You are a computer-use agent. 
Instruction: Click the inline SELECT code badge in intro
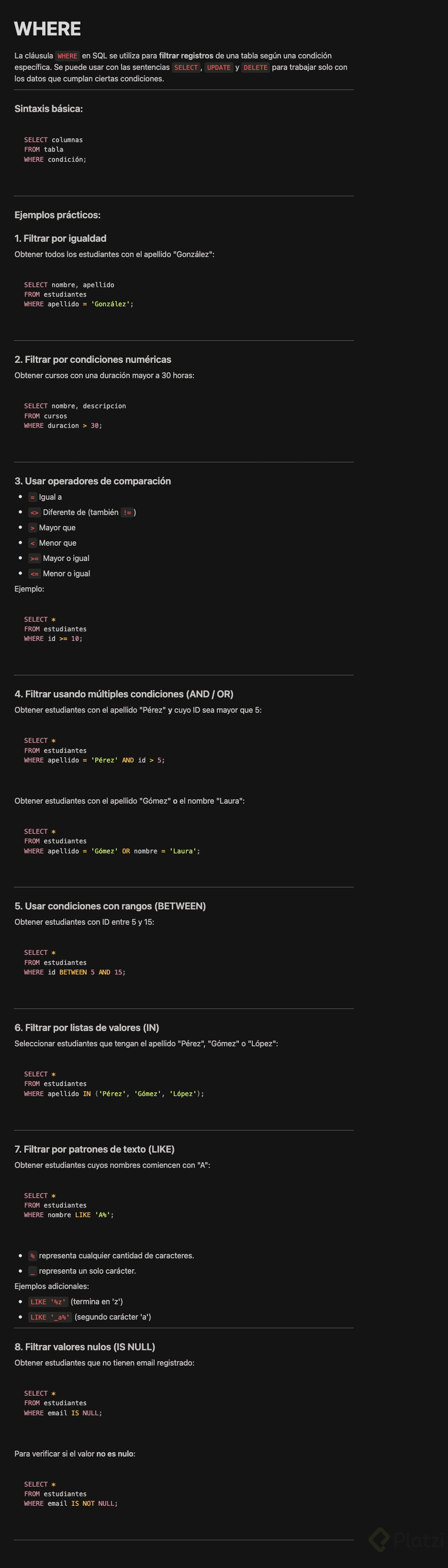pyautogui.click(x=186, y=67)
